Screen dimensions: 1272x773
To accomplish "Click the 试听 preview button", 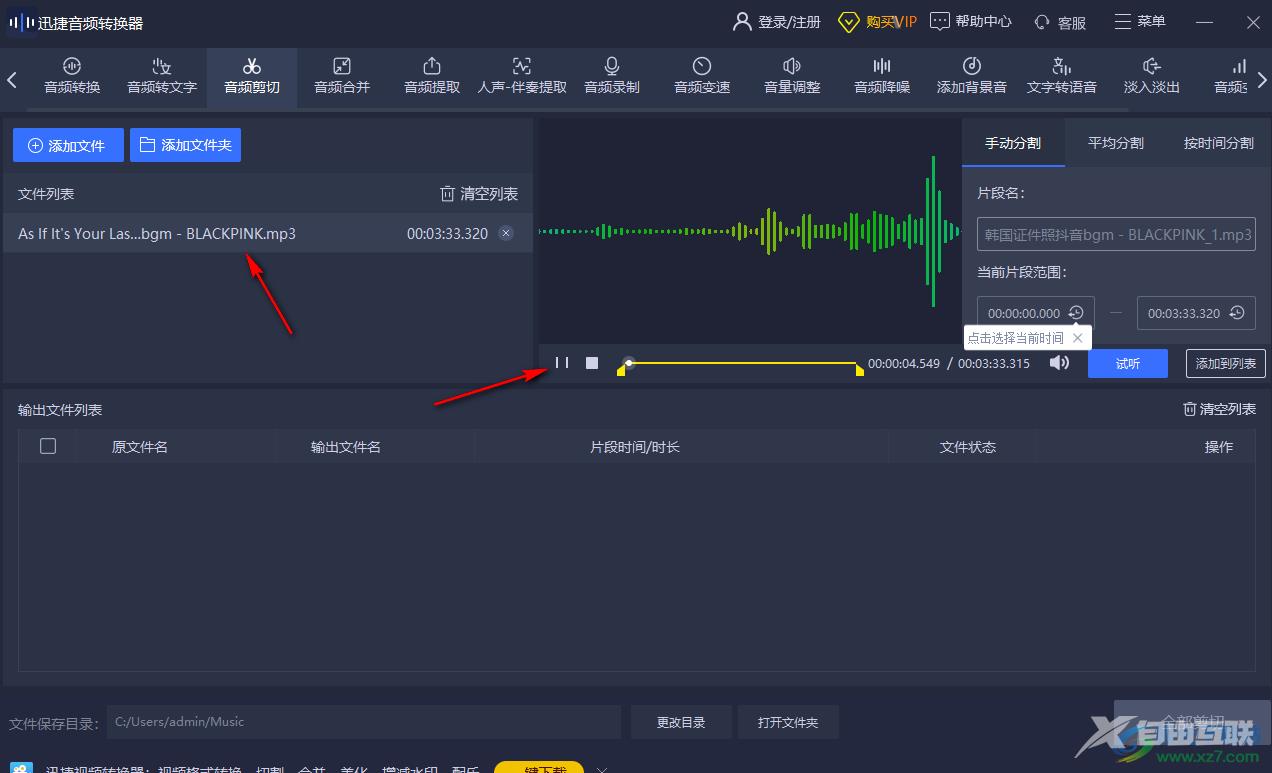I will (x=1128, y=363).
